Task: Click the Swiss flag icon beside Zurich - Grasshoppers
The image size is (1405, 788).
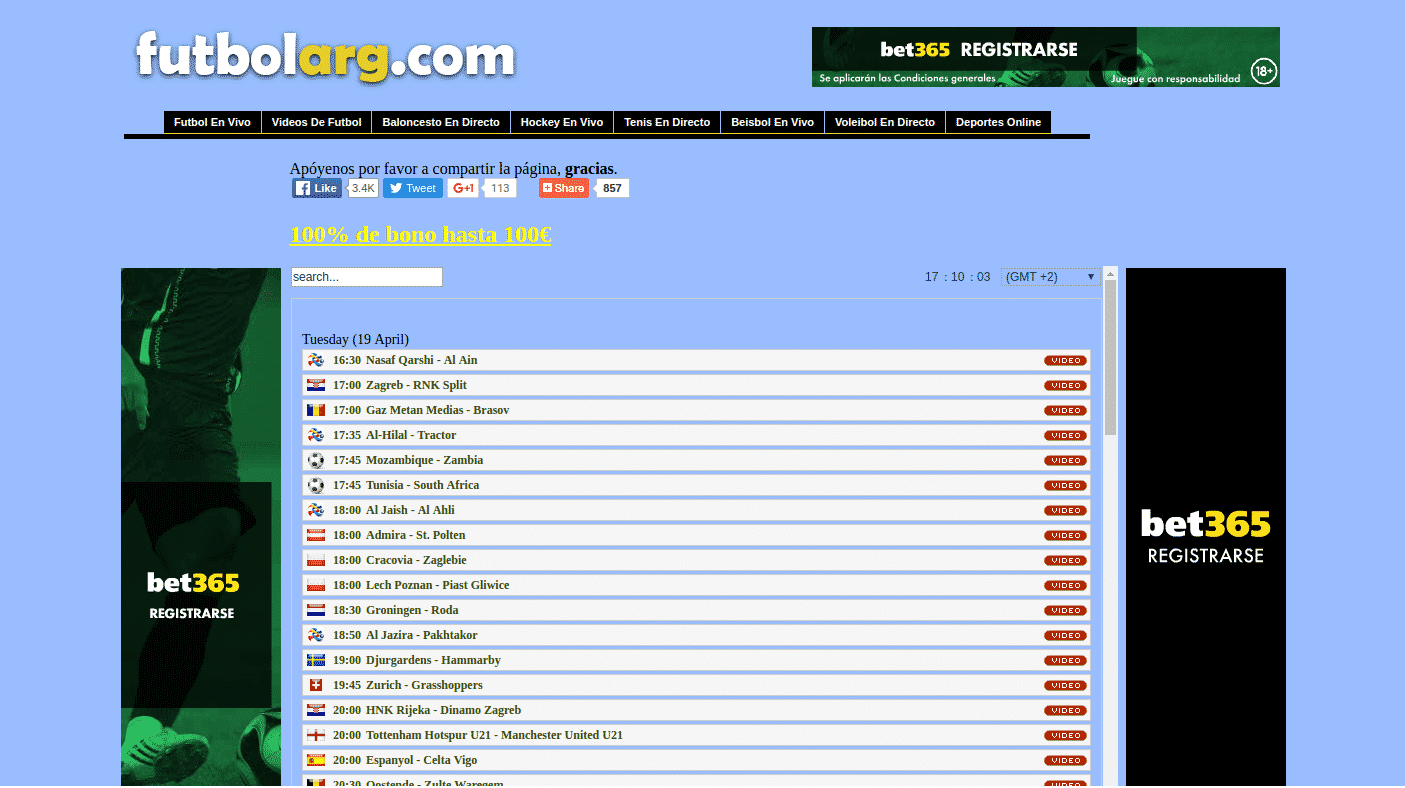Action: (316, 685)
